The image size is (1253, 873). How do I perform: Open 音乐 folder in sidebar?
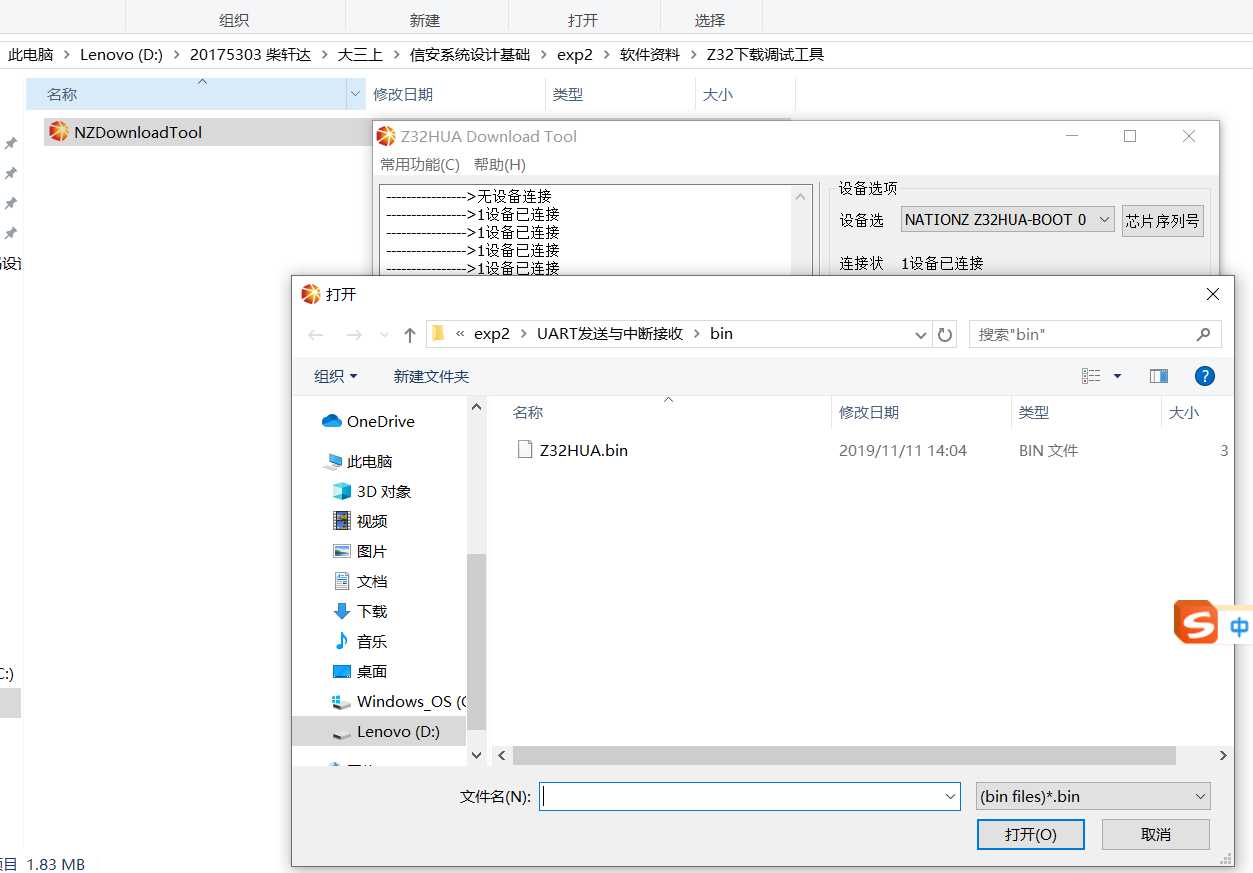359,641
